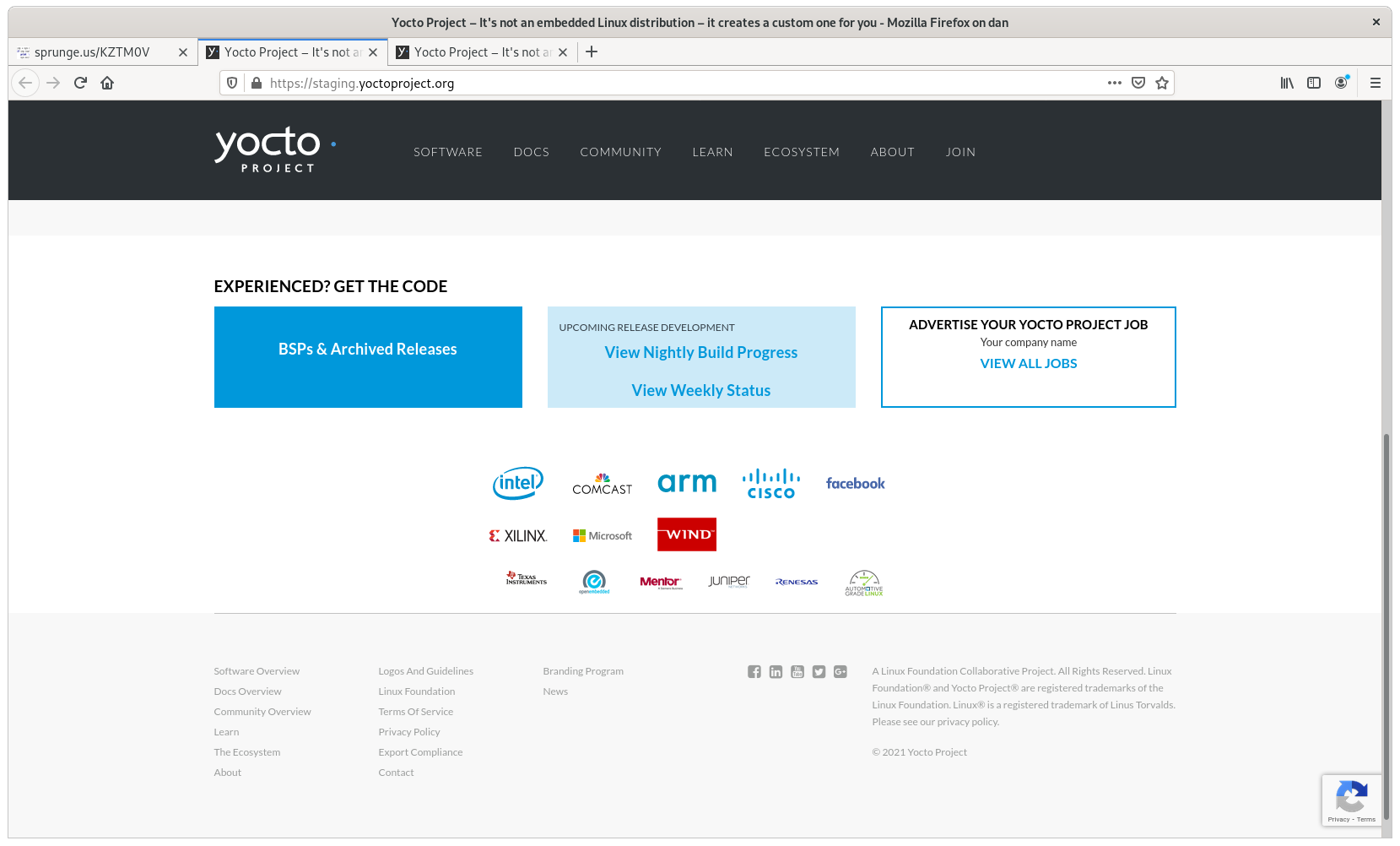This screenshot has width=1400, height=846.
Task: Click VIEW ALL JOBS link
Action: click(1029, 363)
